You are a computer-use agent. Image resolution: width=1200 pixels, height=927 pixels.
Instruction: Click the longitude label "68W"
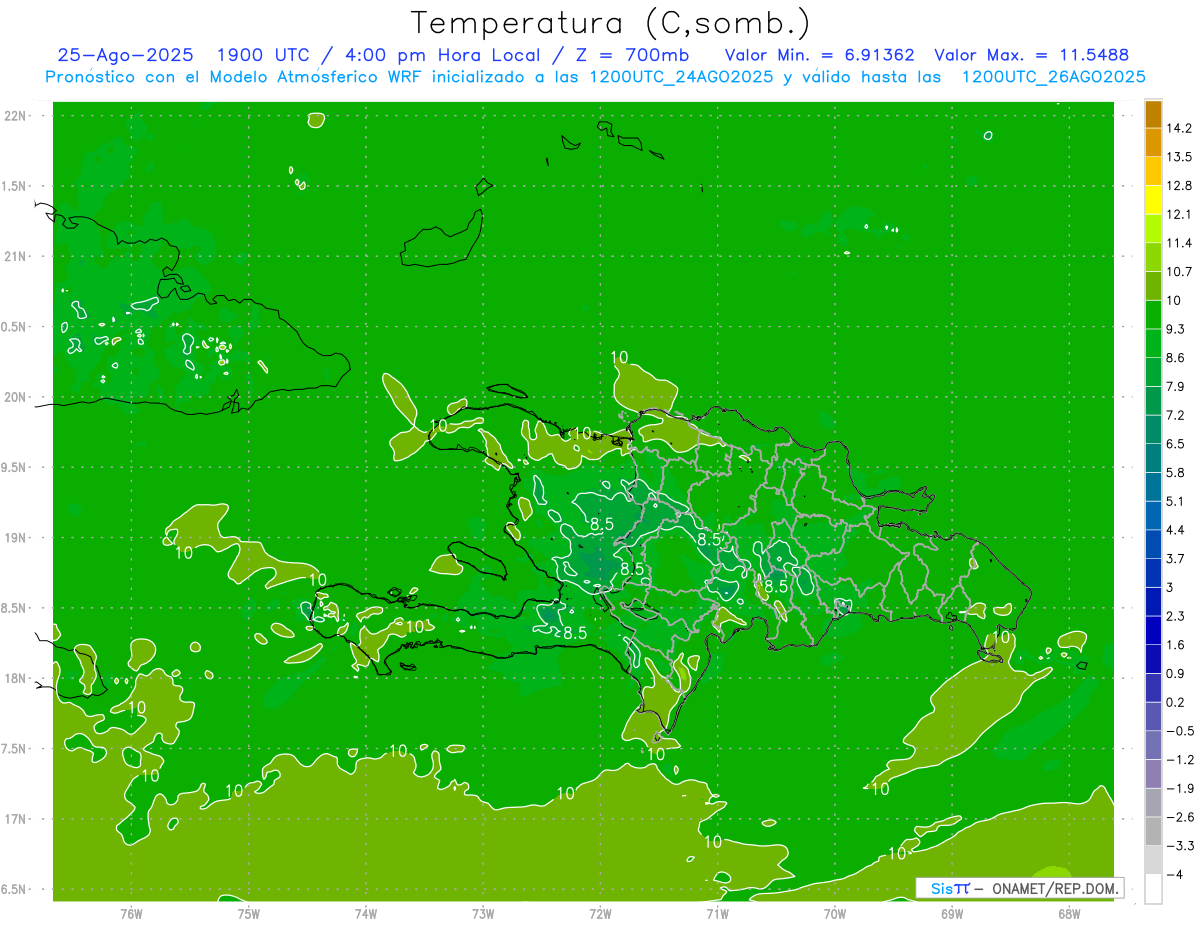coord(1068,913)
